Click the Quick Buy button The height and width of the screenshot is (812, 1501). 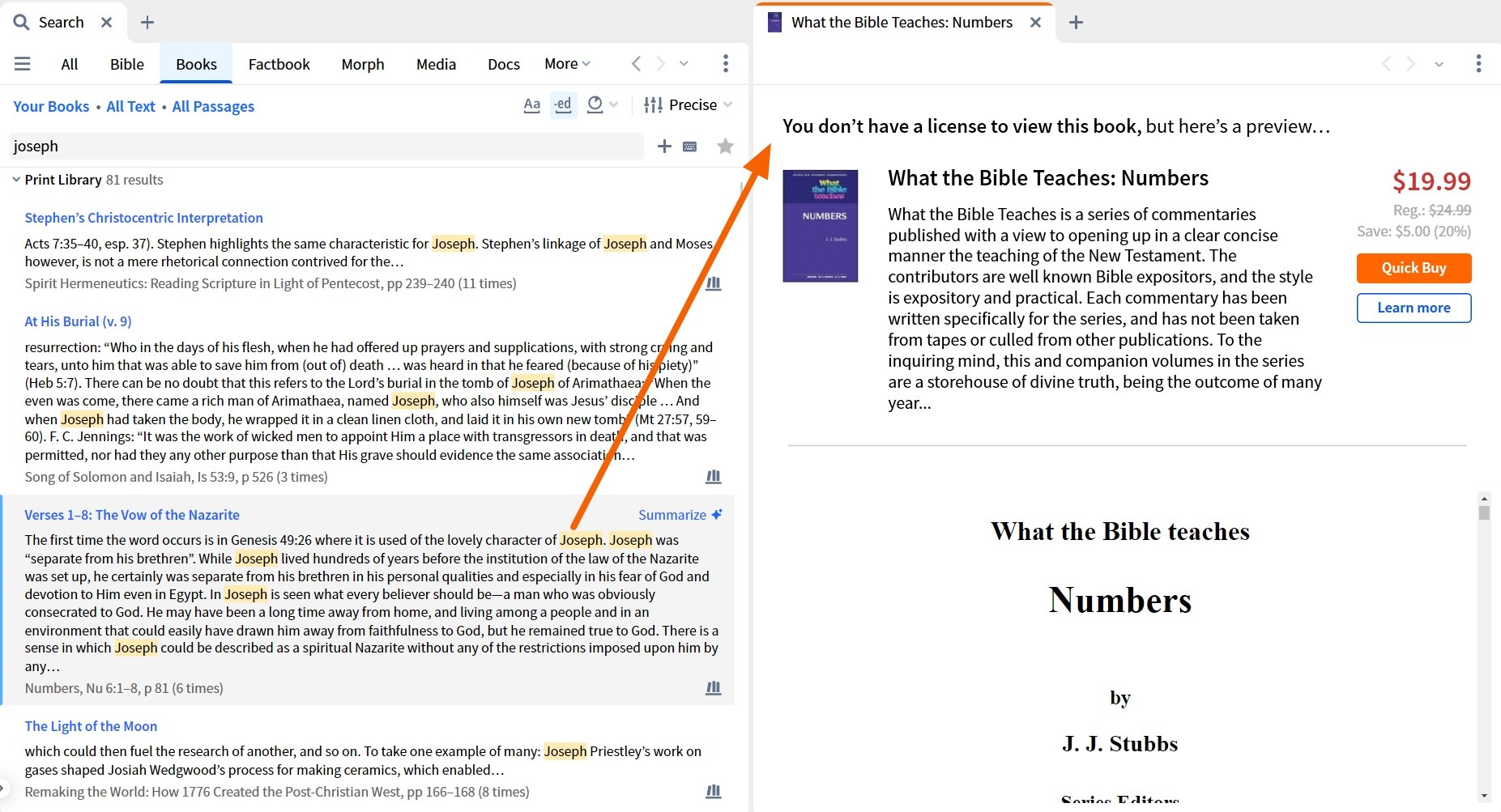tap(1414, 268)
